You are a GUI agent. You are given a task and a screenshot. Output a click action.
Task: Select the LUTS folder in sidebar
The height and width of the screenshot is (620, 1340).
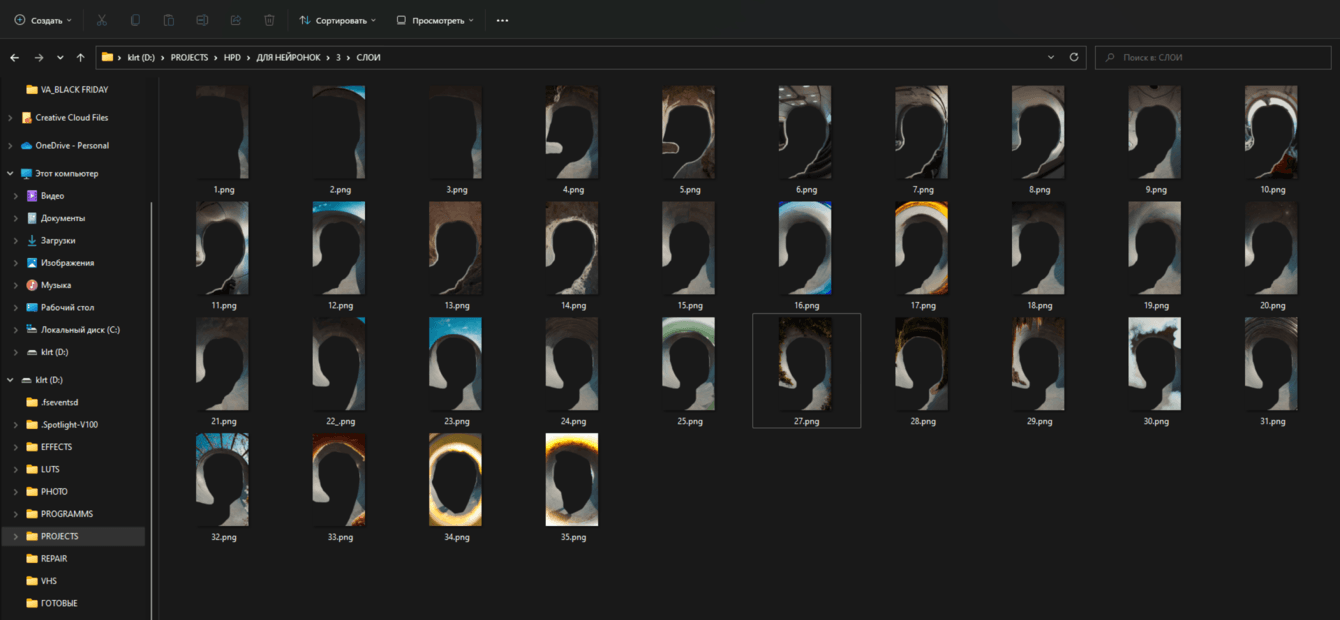(50, 469)
